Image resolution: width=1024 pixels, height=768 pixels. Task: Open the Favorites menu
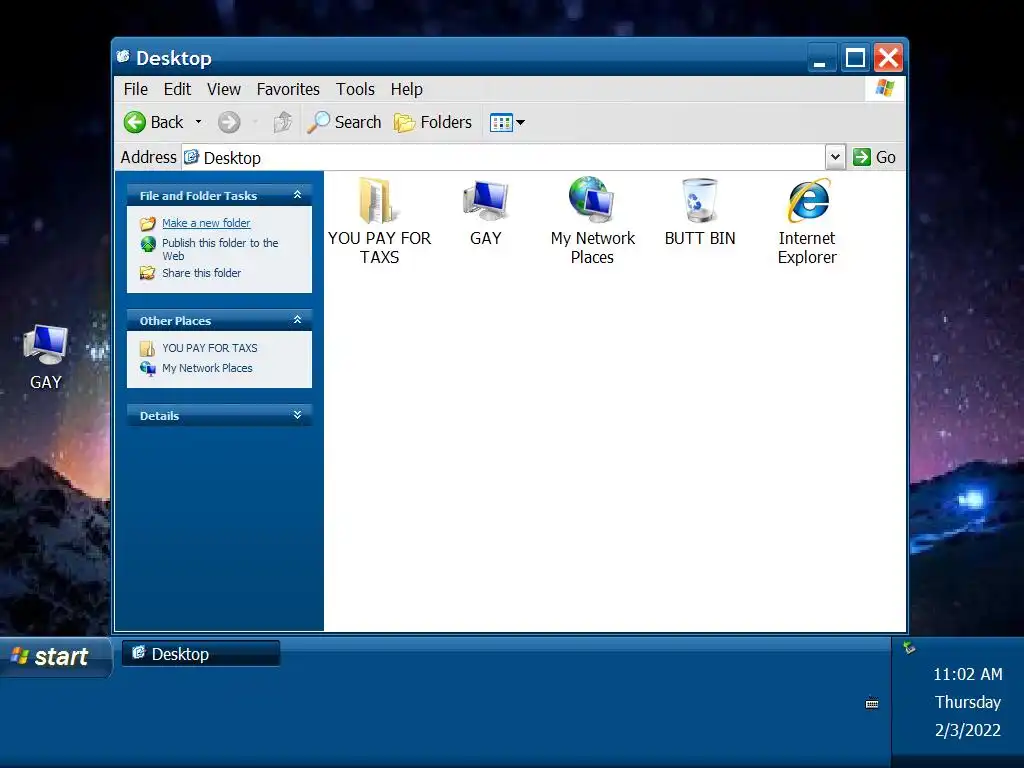tap(288, 89)
